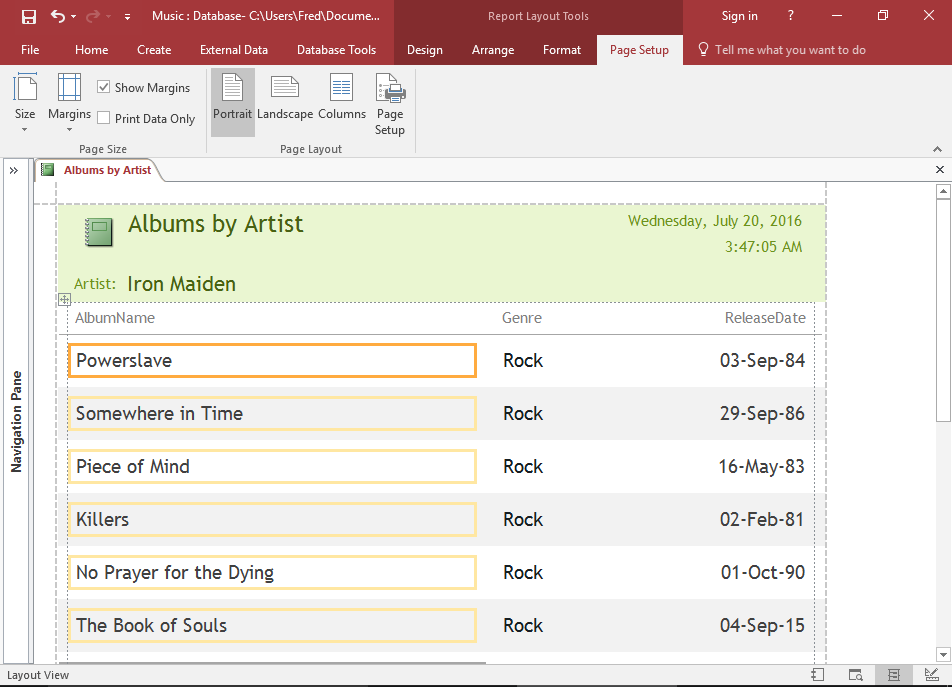This screenshot has width=952, height=687.
Task: Click Sign in
Action: tap(739, 16)
